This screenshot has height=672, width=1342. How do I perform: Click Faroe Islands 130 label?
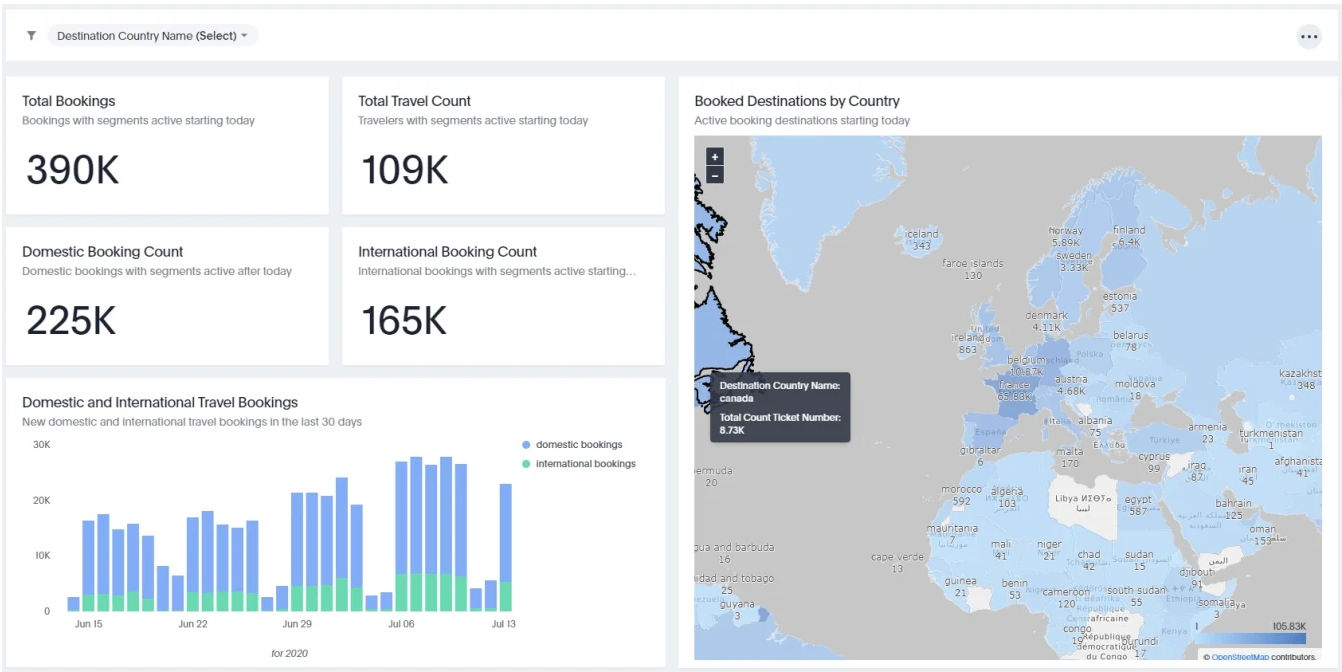coord(973,269)
